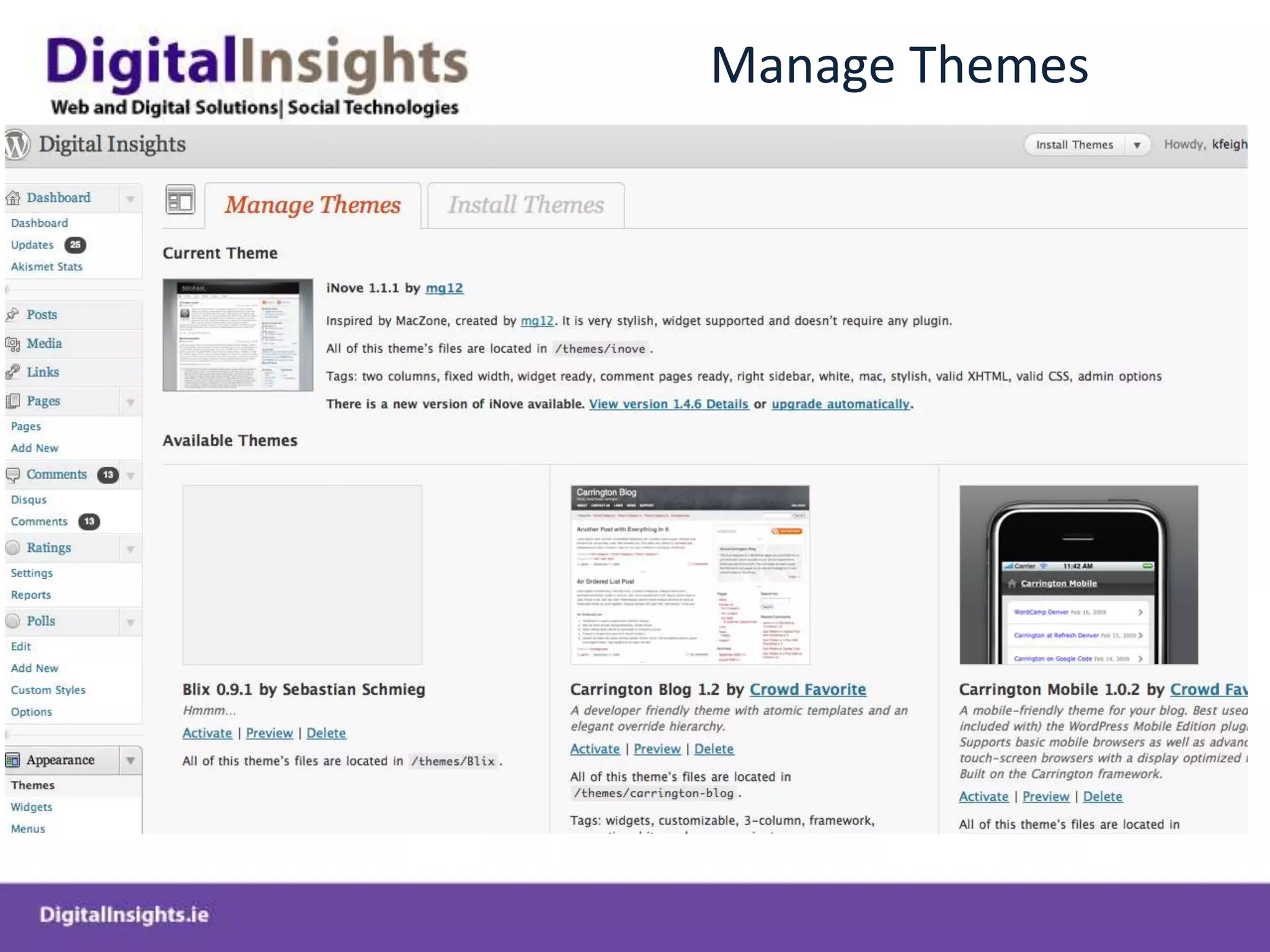Open Akismet Stats menu item
This screenshot has width=1270, height=952.
click(47, 267)
